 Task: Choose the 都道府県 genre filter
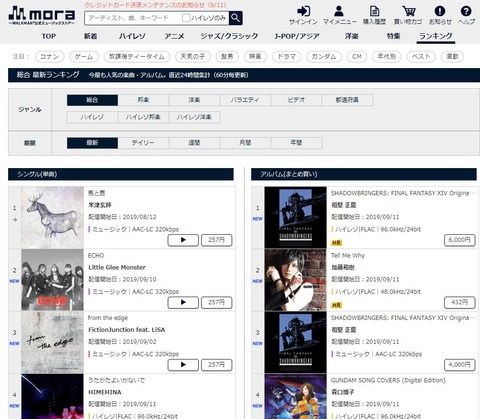pyautogui.click(x=347, y=100)
